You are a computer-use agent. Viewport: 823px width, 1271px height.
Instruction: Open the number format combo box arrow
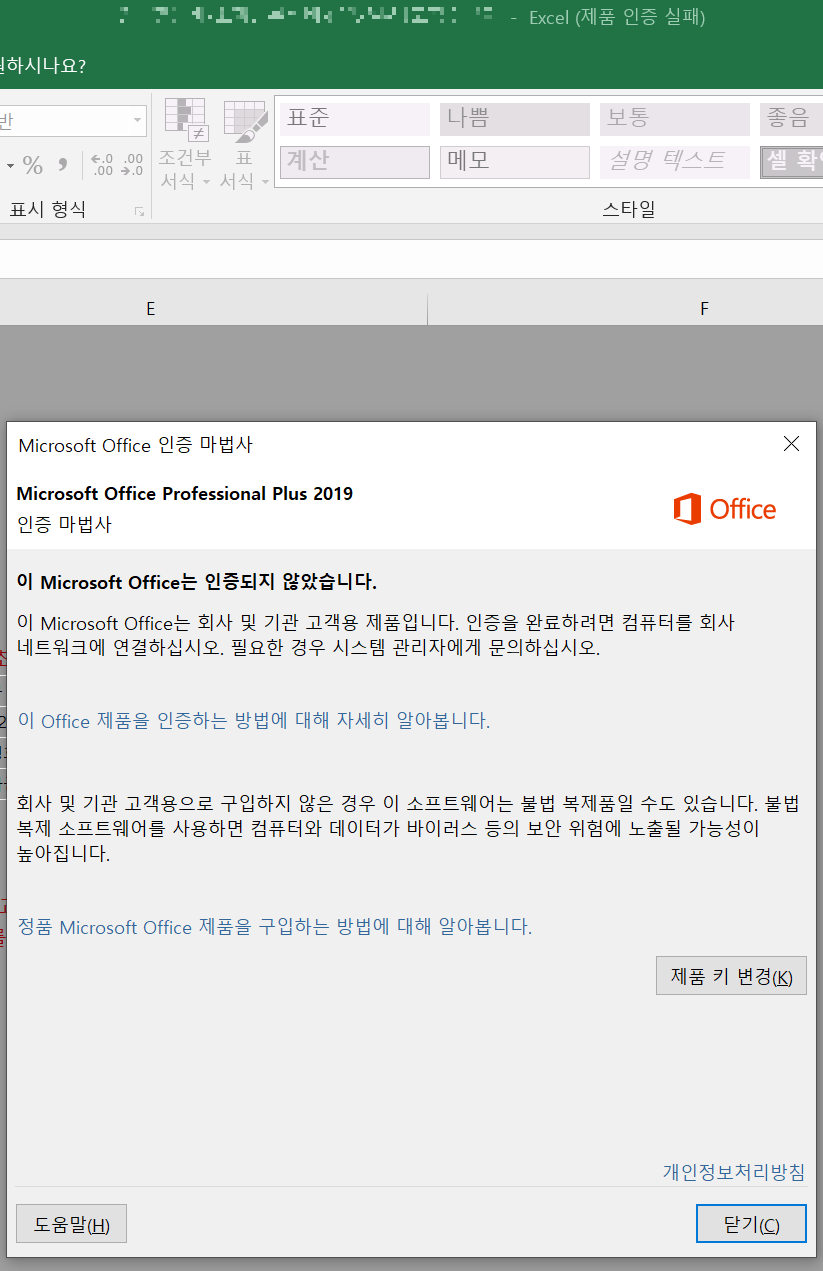pyautogui.click(x=137, y=121)
